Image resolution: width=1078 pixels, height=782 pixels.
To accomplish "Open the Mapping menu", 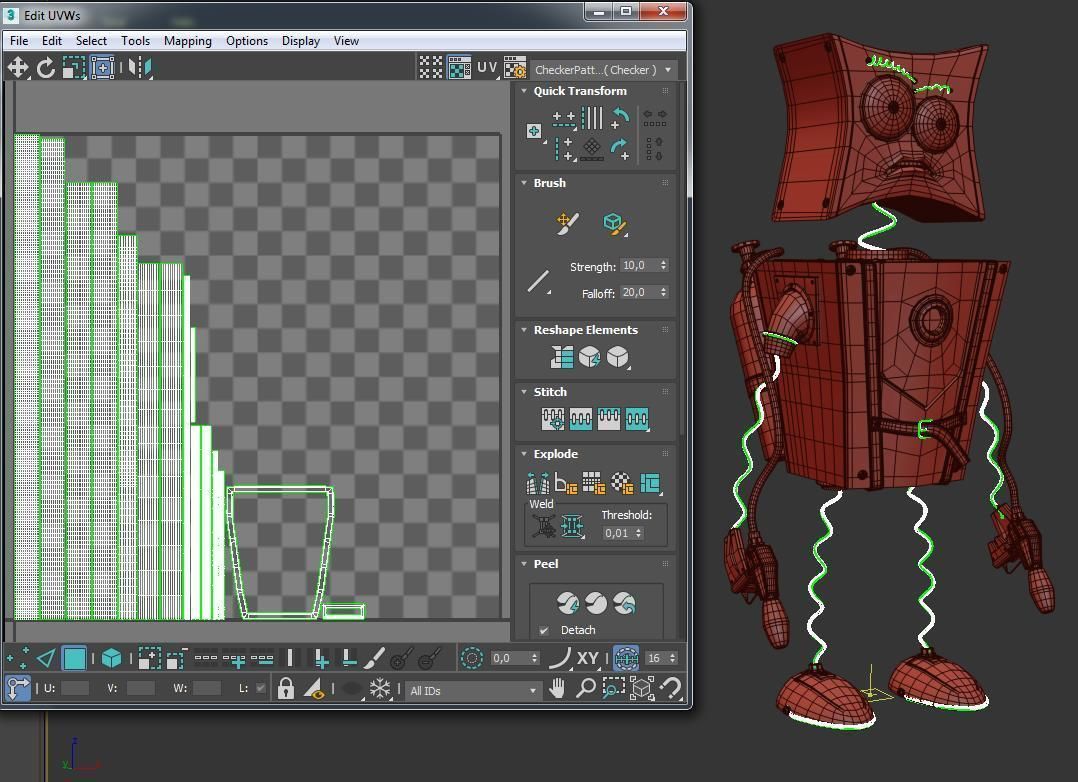I will point(187,41).
